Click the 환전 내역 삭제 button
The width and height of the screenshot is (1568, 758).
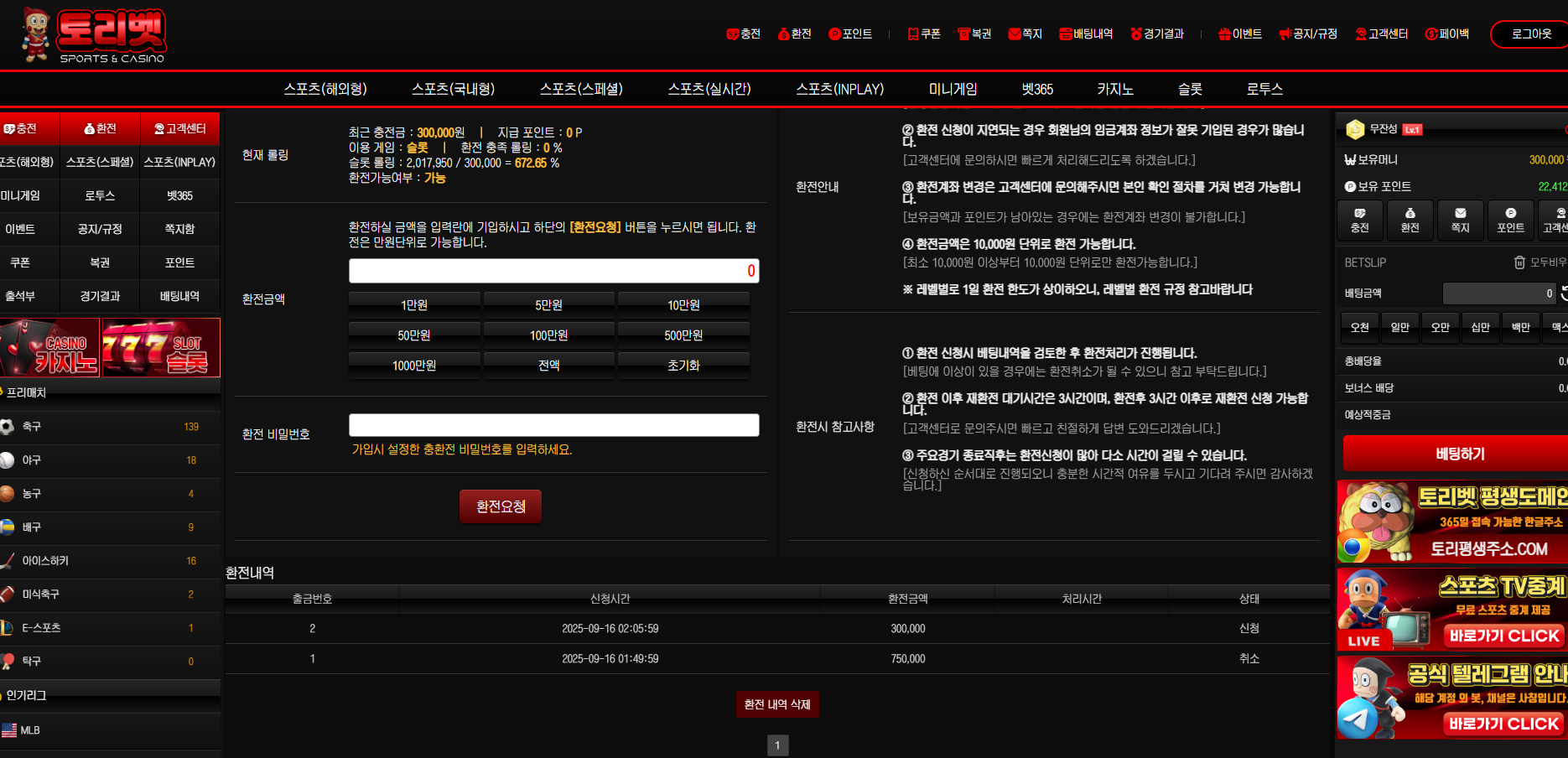point(776,704)
